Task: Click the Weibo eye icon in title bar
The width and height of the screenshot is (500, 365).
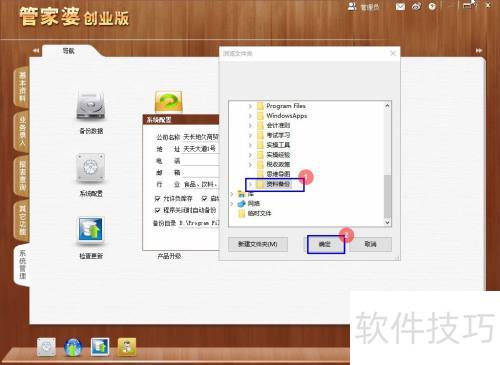Action: pos(416,6)
